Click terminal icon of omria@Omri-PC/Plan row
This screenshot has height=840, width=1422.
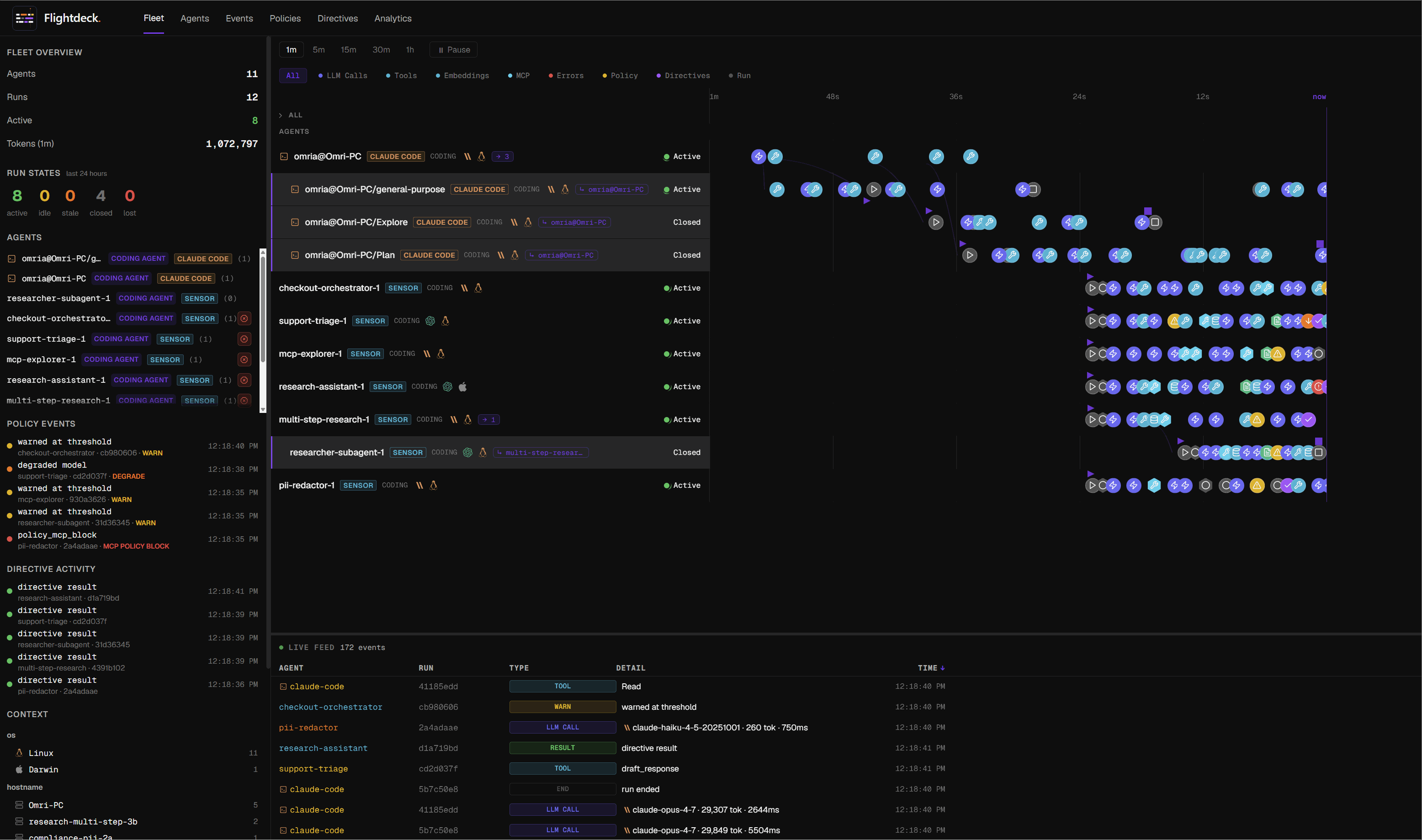[x=295, y=255]
